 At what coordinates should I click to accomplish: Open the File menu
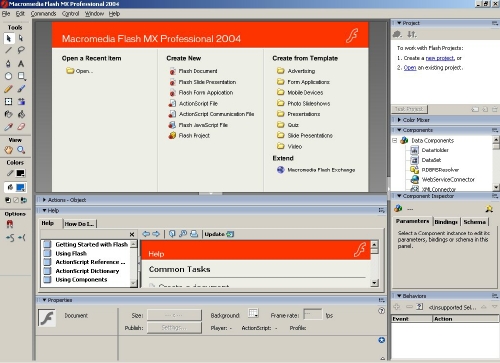[6, 14]
